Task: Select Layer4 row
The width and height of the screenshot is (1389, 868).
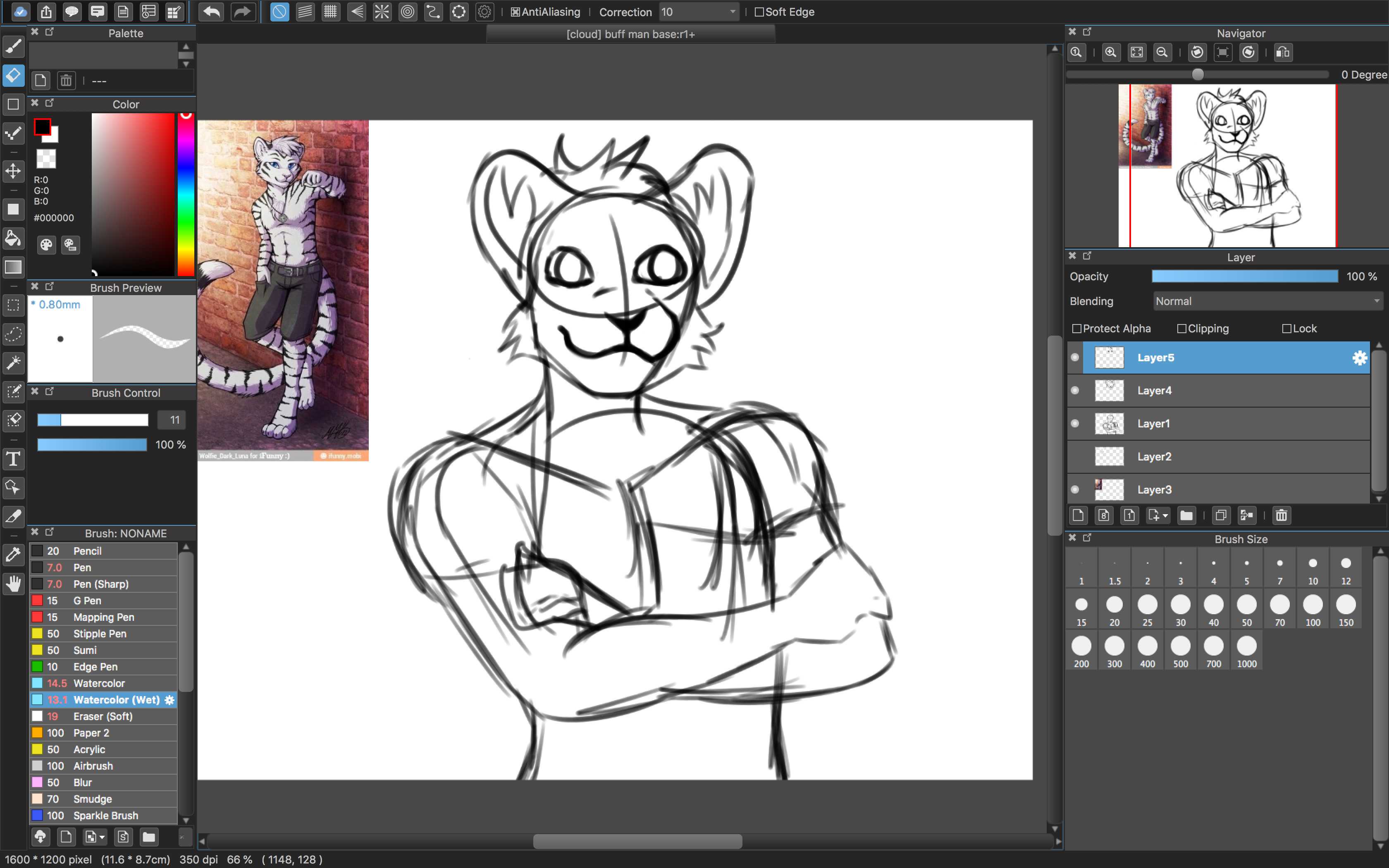Action: coord(1219,390)
